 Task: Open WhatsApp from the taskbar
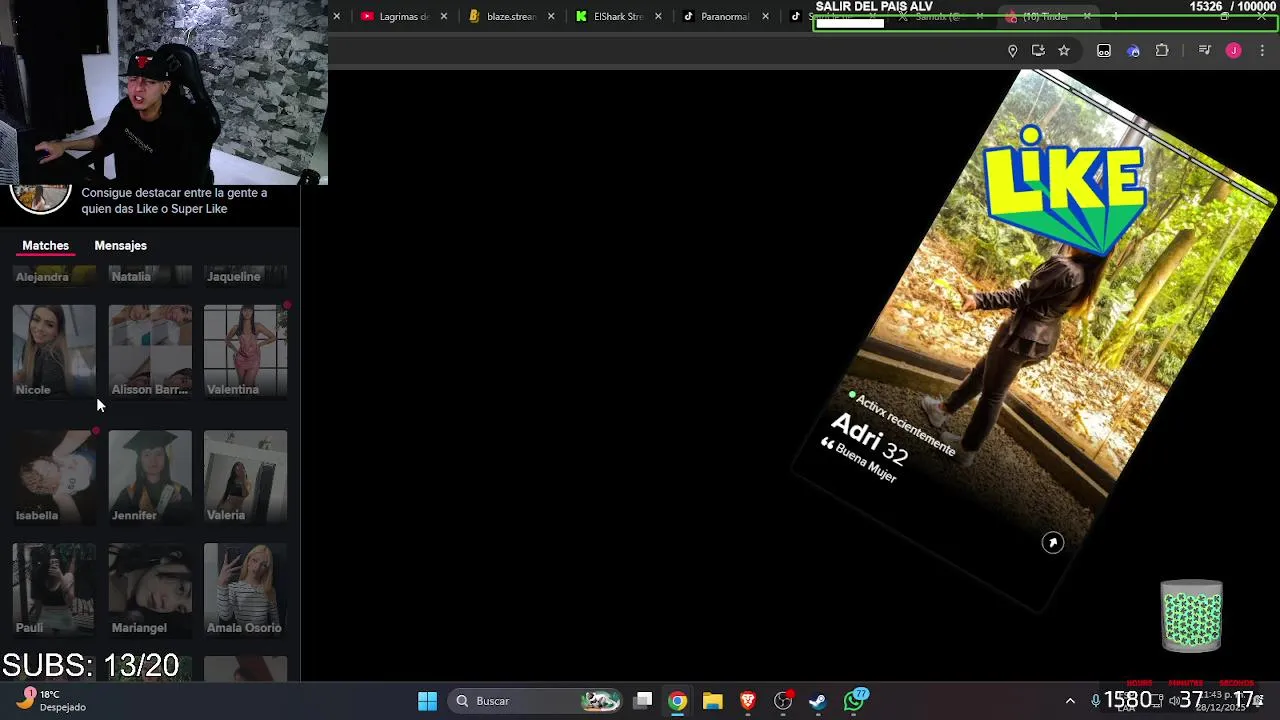[x=854, y=701]
